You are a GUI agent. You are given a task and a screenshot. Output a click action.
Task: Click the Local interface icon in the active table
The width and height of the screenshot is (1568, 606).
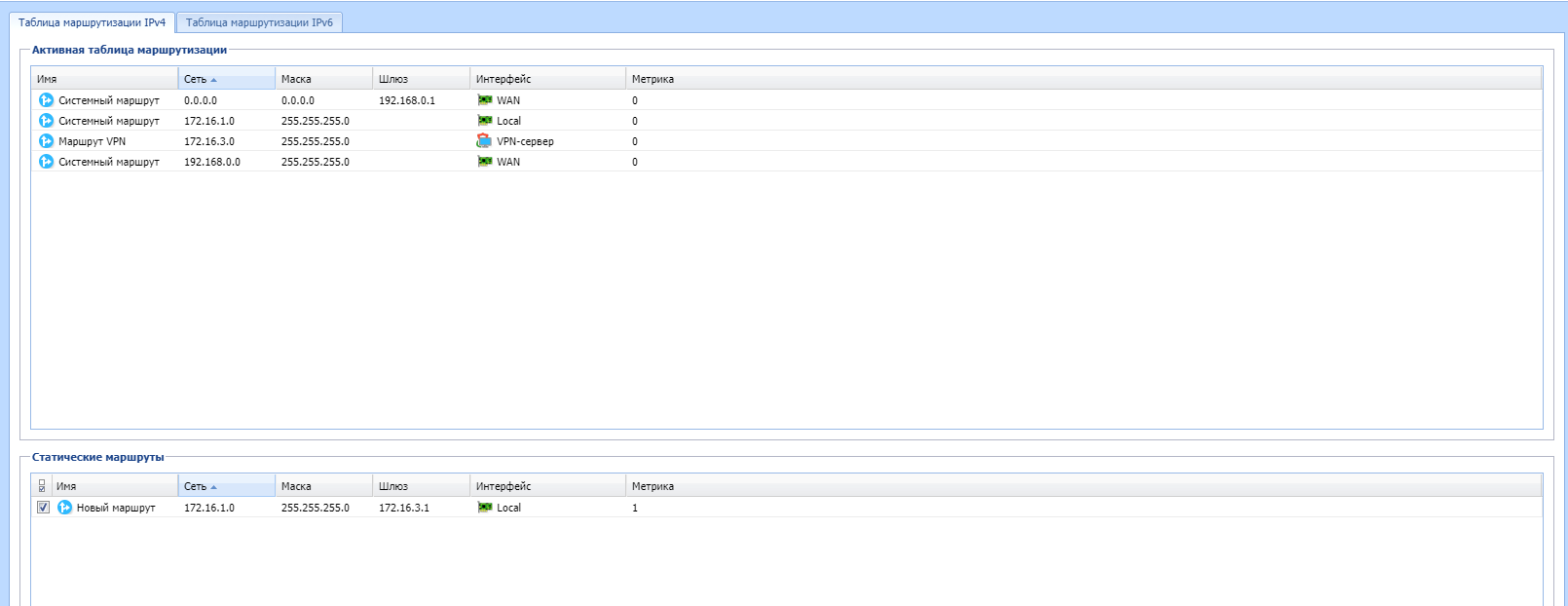(484, 121)
